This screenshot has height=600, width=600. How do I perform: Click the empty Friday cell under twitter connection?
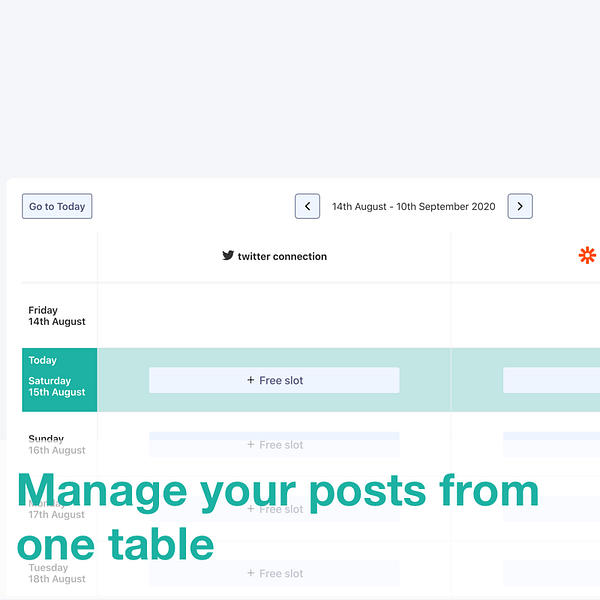[x=274, y=316]
